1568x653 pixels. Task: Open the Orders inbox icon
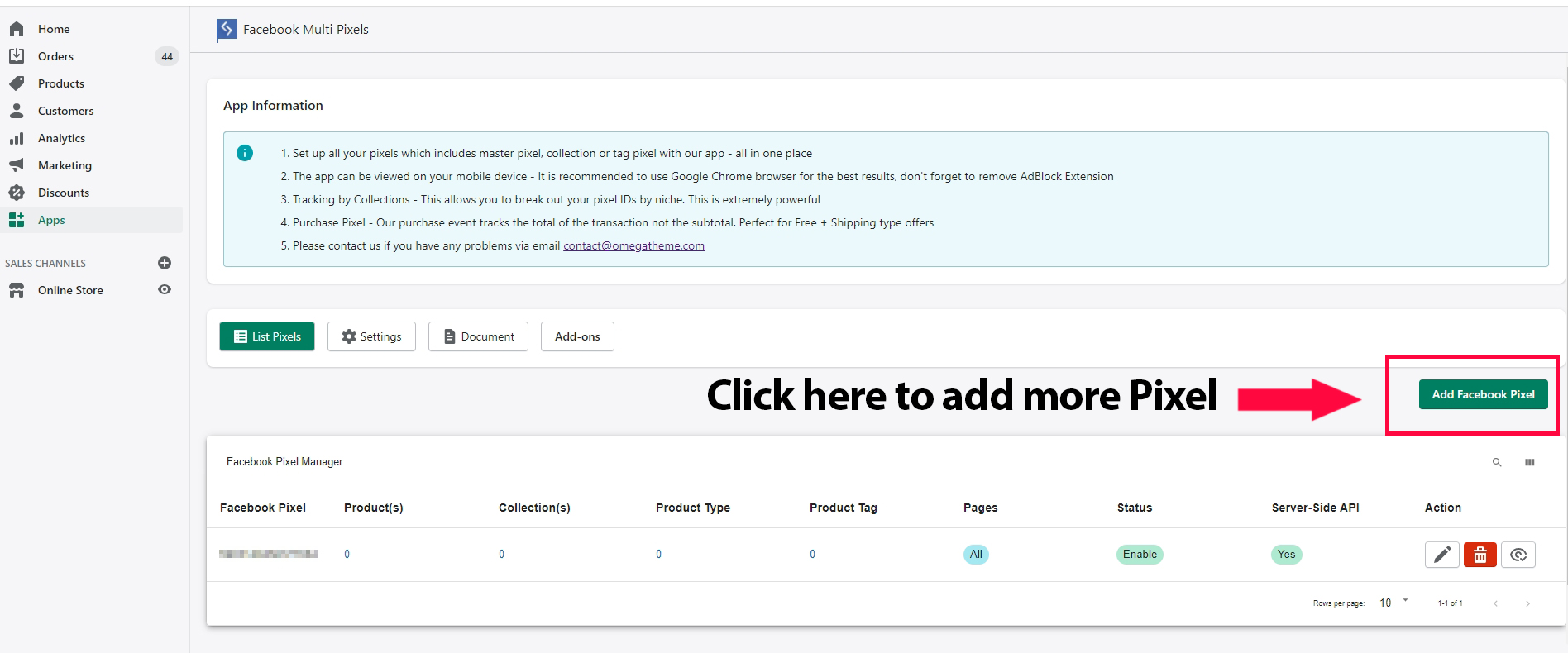point(17,56)
